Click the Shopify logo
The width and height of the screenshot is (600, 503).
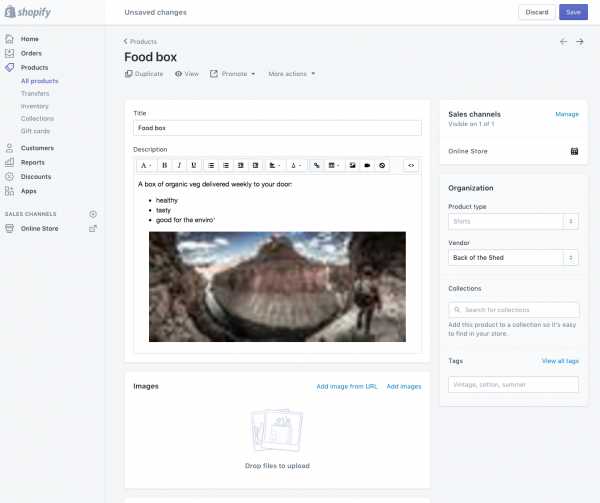pos(28,12)
